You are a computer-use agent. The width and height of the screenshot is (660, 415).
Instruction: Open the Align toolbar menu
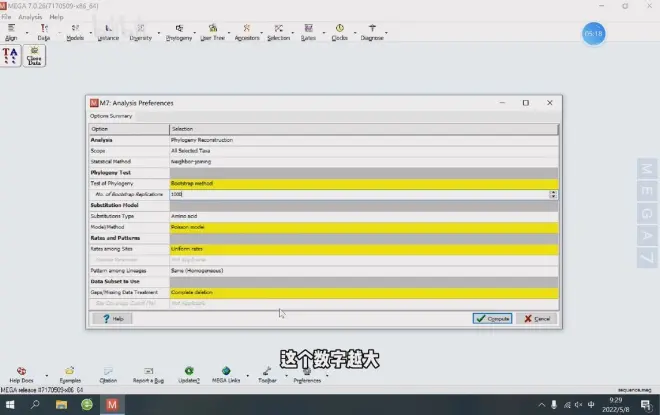tap(12, 31)
